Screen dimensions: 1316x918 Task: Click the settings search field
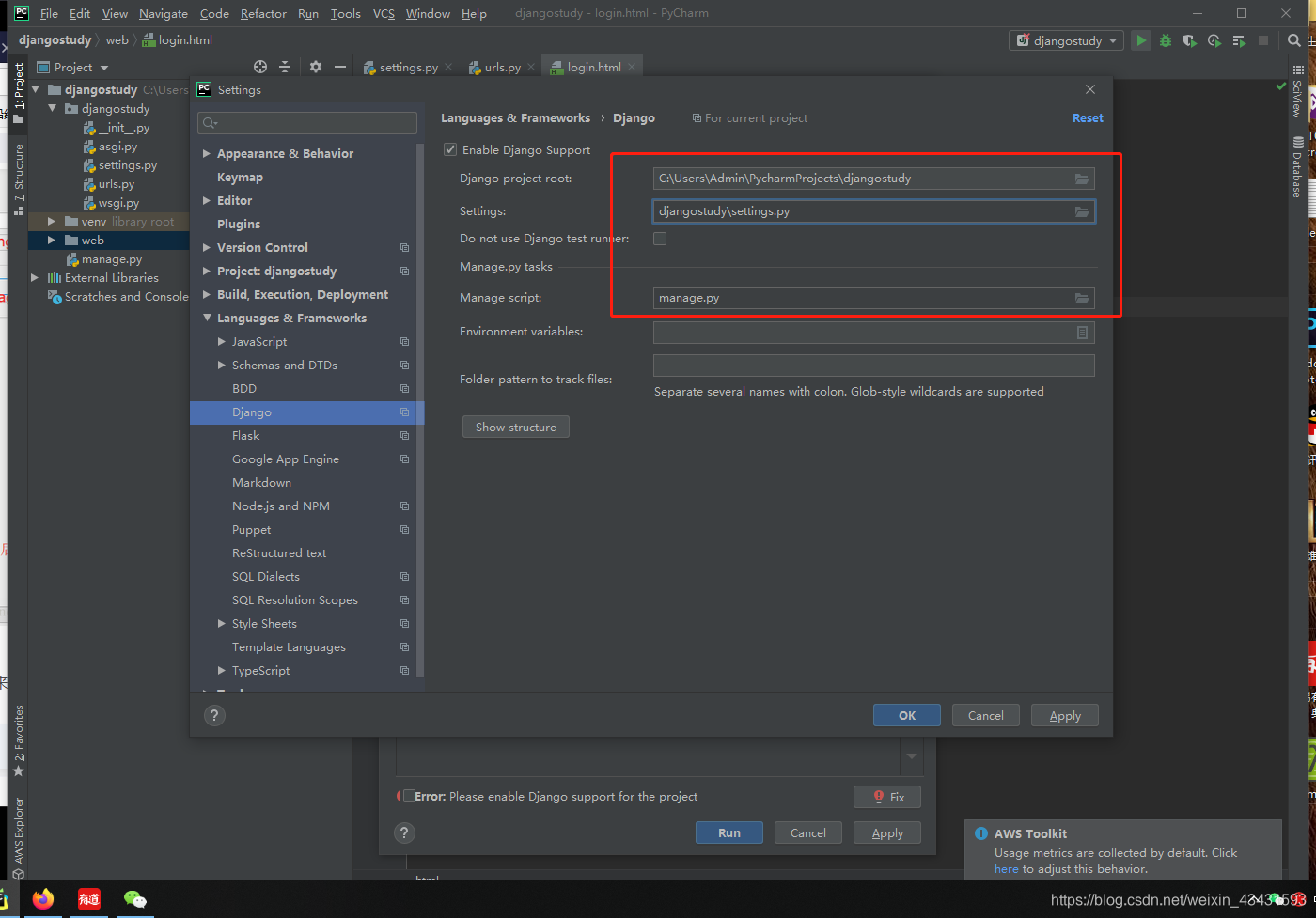[307, 123]
